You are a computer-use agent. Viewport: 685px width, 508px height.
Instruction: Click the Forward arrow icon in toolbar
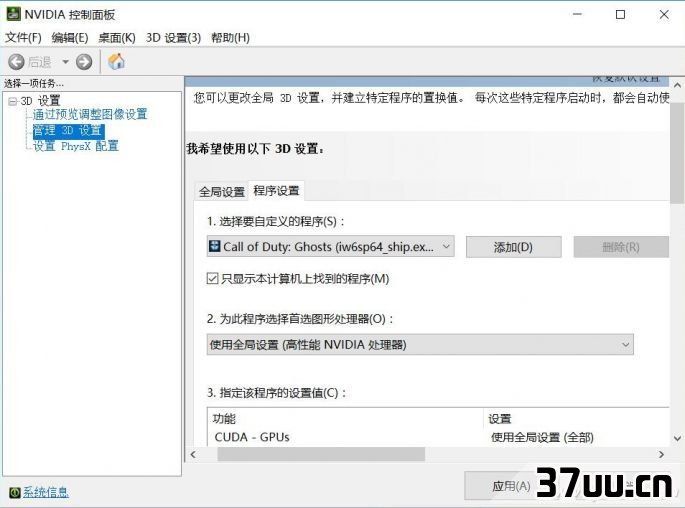[84, 62]
